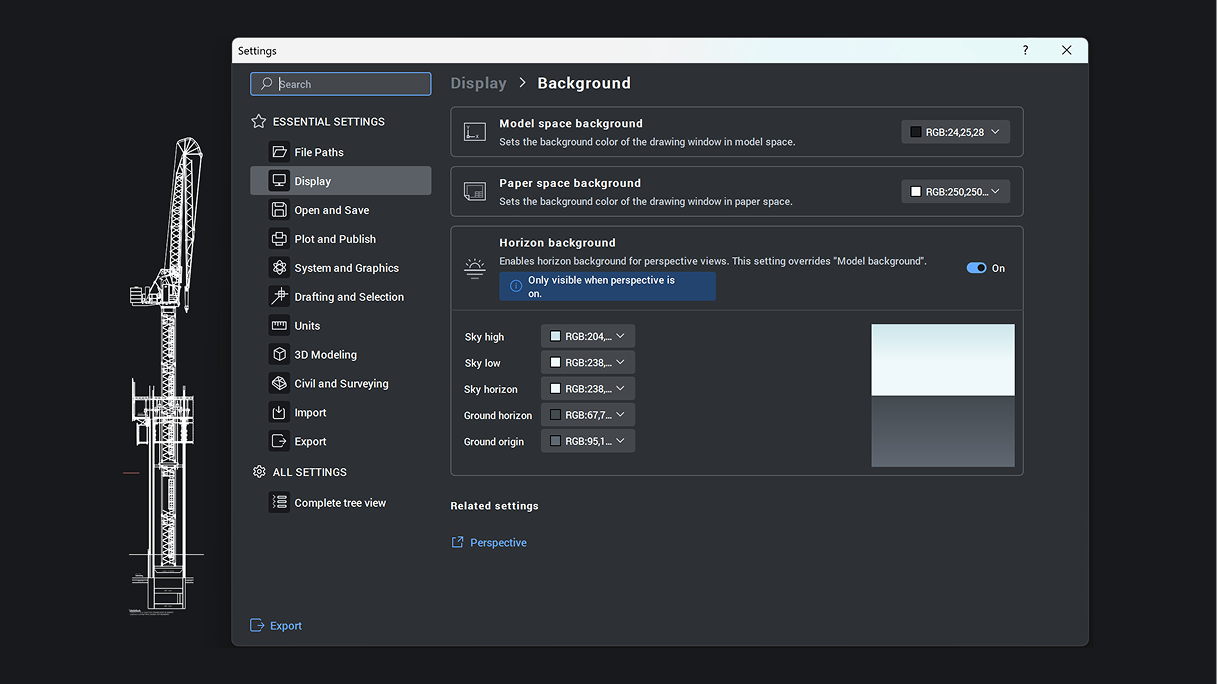Click the ESSENTIAL SETTINGS section header
1217x684 pixels.
[x=329, y=122]
